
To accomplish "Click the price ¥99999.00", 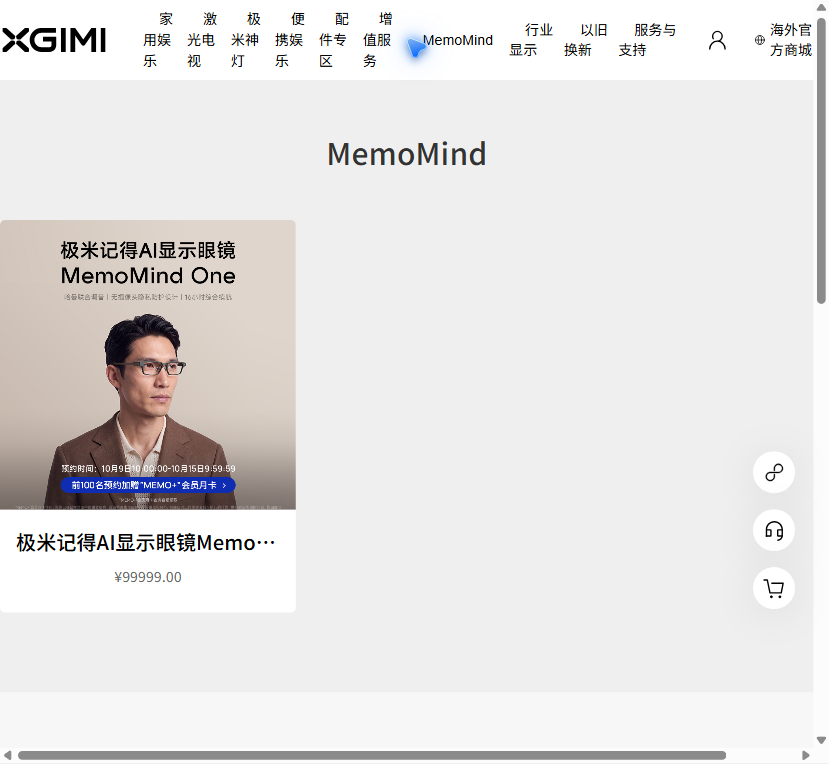I will (148, 577).
